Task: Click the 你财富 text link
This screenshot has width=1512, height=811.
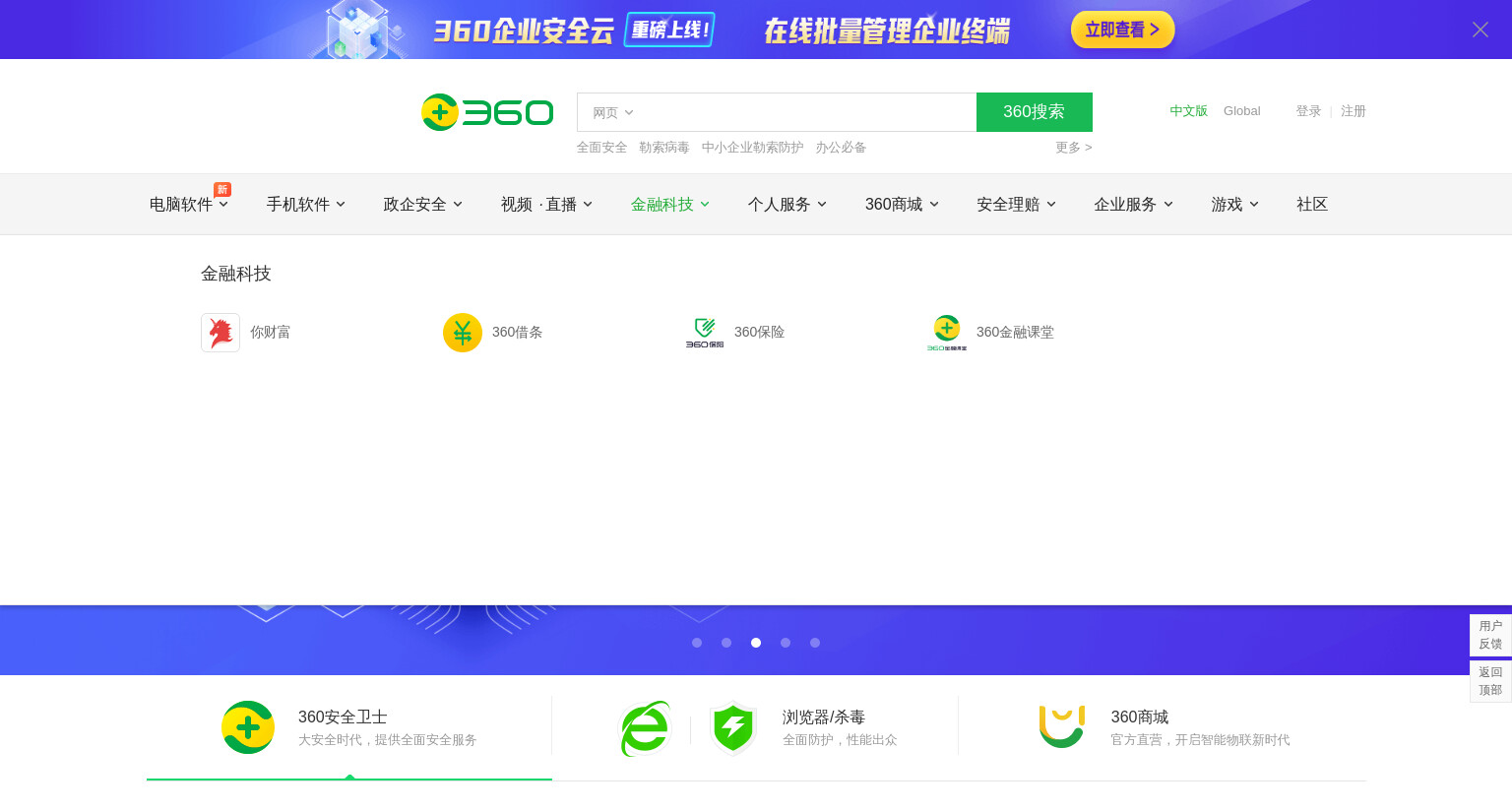Action: 270,333
